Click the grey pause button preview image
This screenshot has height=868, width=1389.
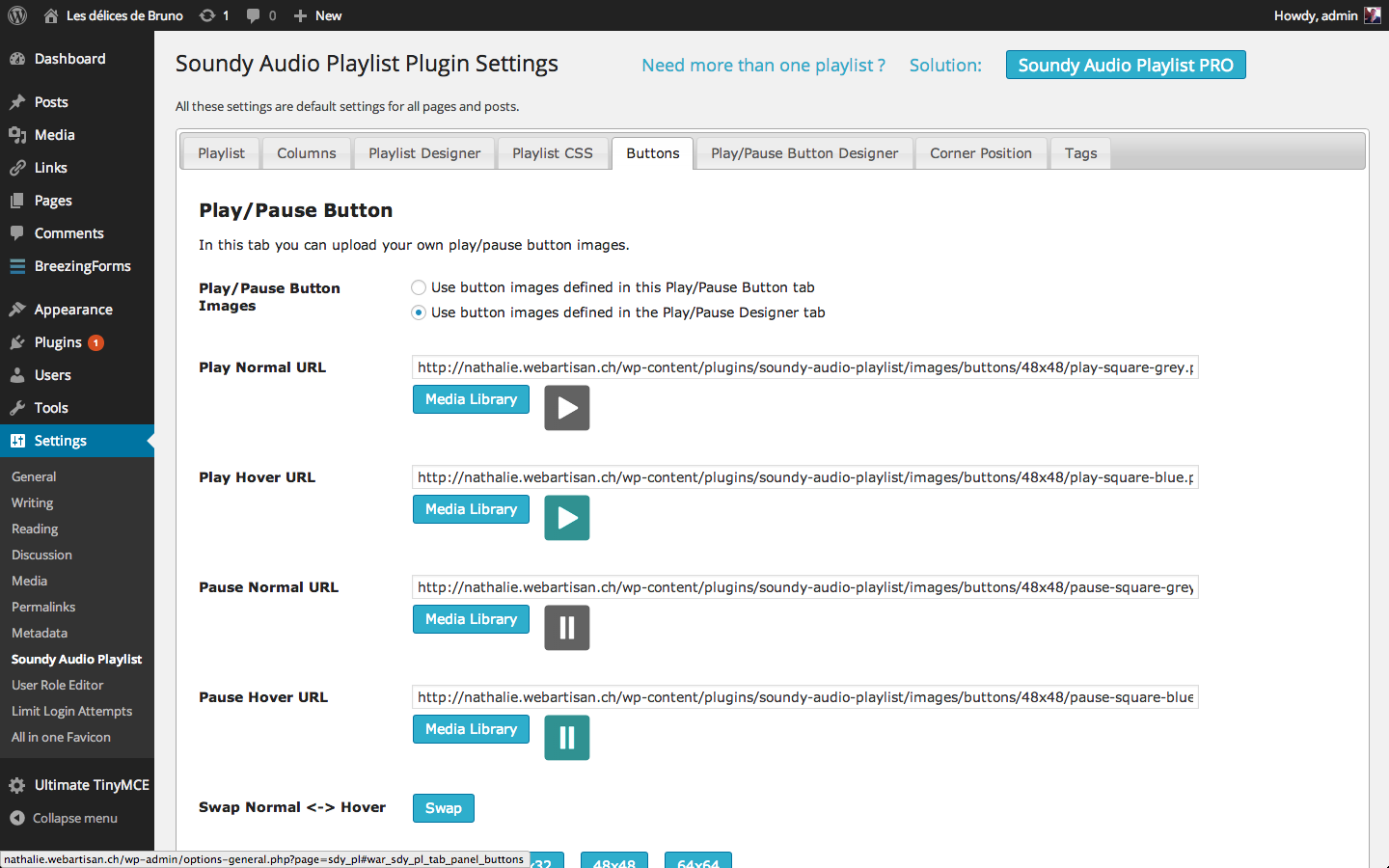(x=567, y=628)
